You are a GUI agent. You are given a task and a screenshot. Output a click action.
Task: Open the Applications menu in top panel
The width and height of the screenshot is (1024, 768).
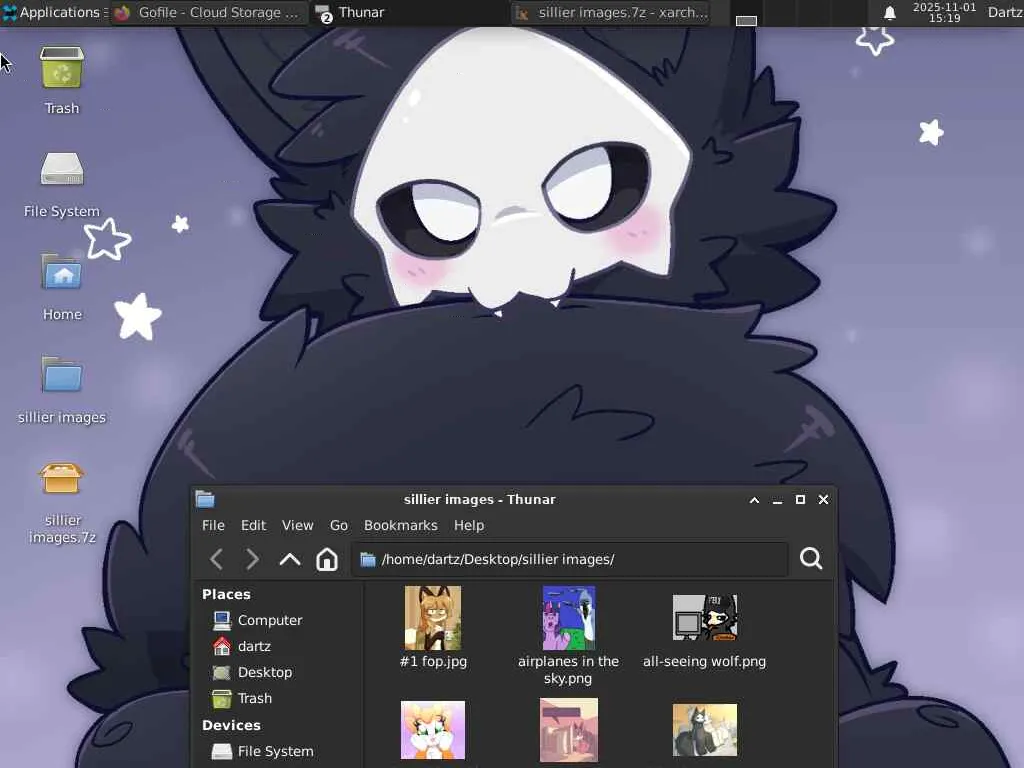coord(54,12)
